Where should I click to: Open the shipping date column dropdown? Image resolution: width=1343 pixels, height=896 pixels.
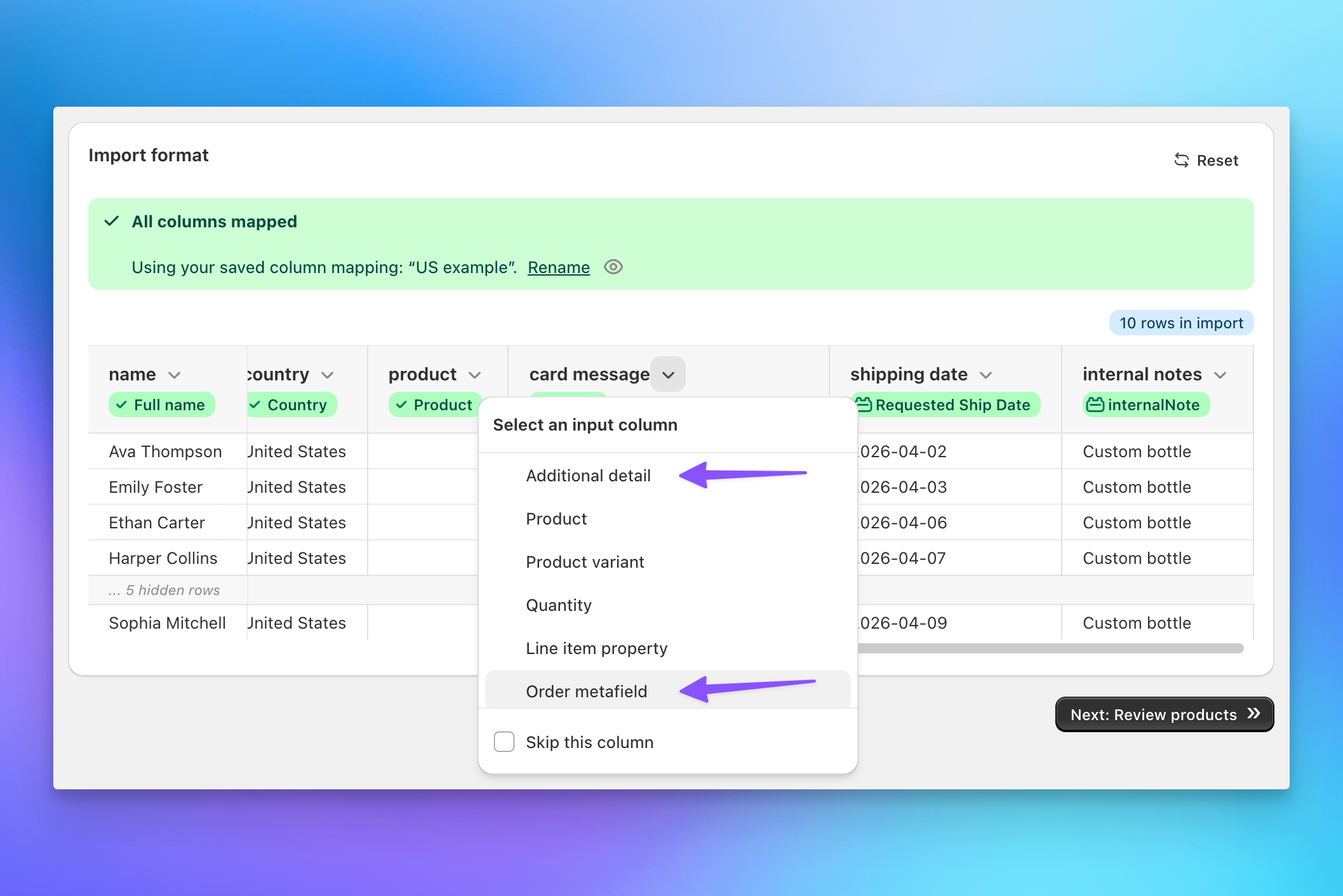click(x=987, y=374)
